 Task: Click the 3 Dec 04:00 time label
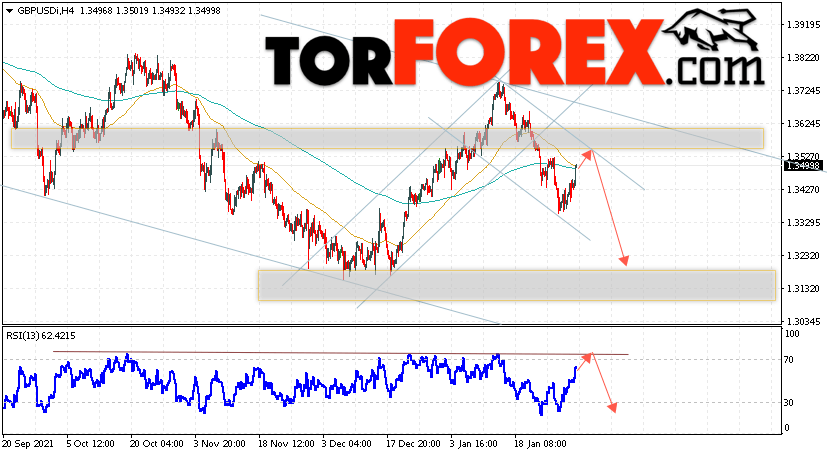347,444
